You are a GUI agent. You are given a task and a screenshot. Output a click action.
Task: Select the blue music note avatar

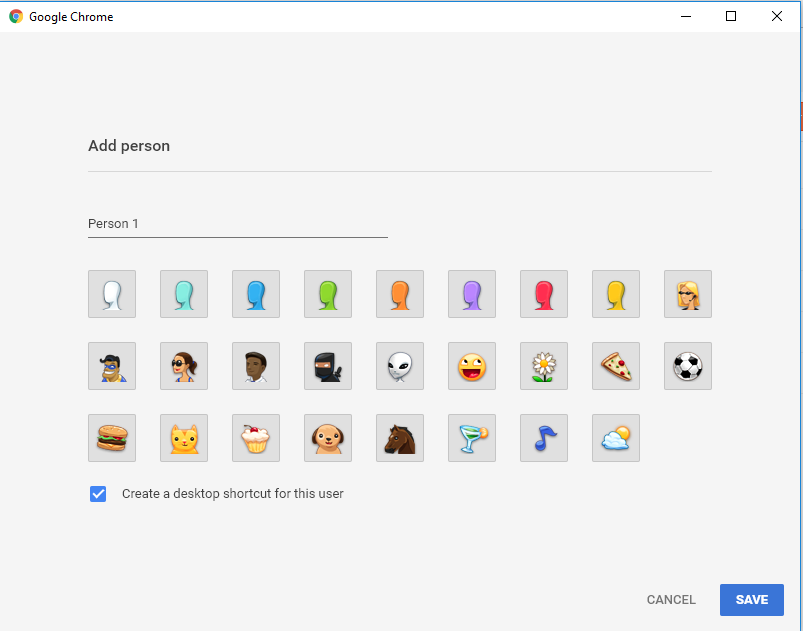[x=544, y=438]
